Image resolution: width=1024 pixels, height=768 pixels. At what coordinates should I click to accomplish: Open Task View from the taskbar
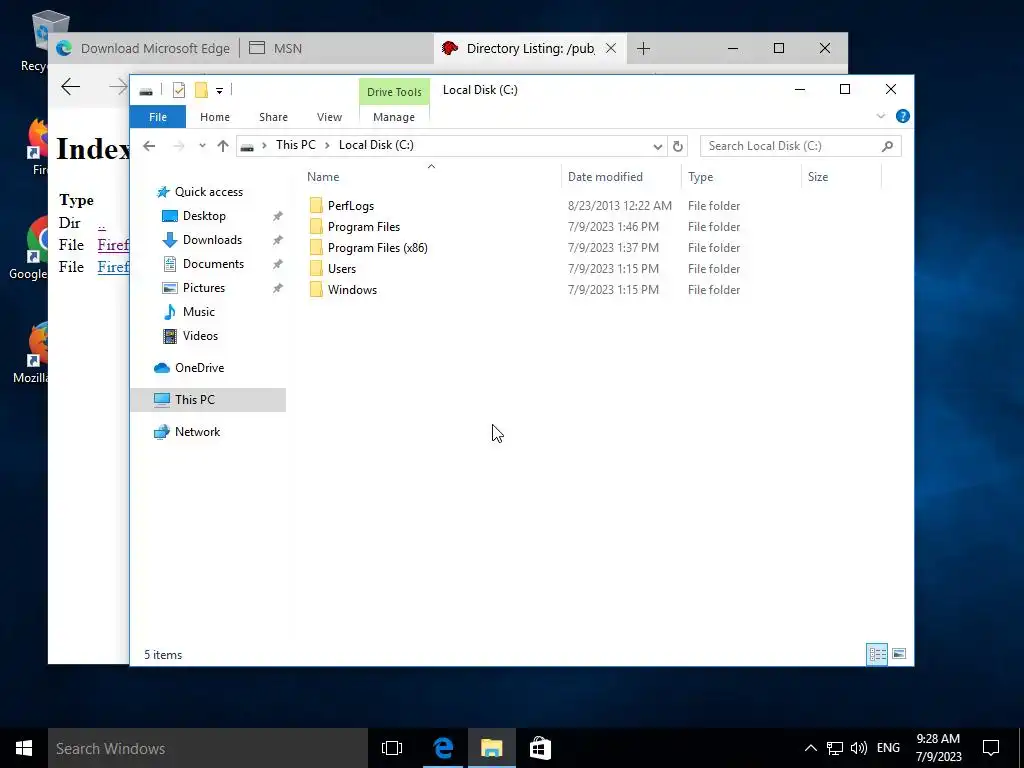pyautogui.click(x=392, y=748)
